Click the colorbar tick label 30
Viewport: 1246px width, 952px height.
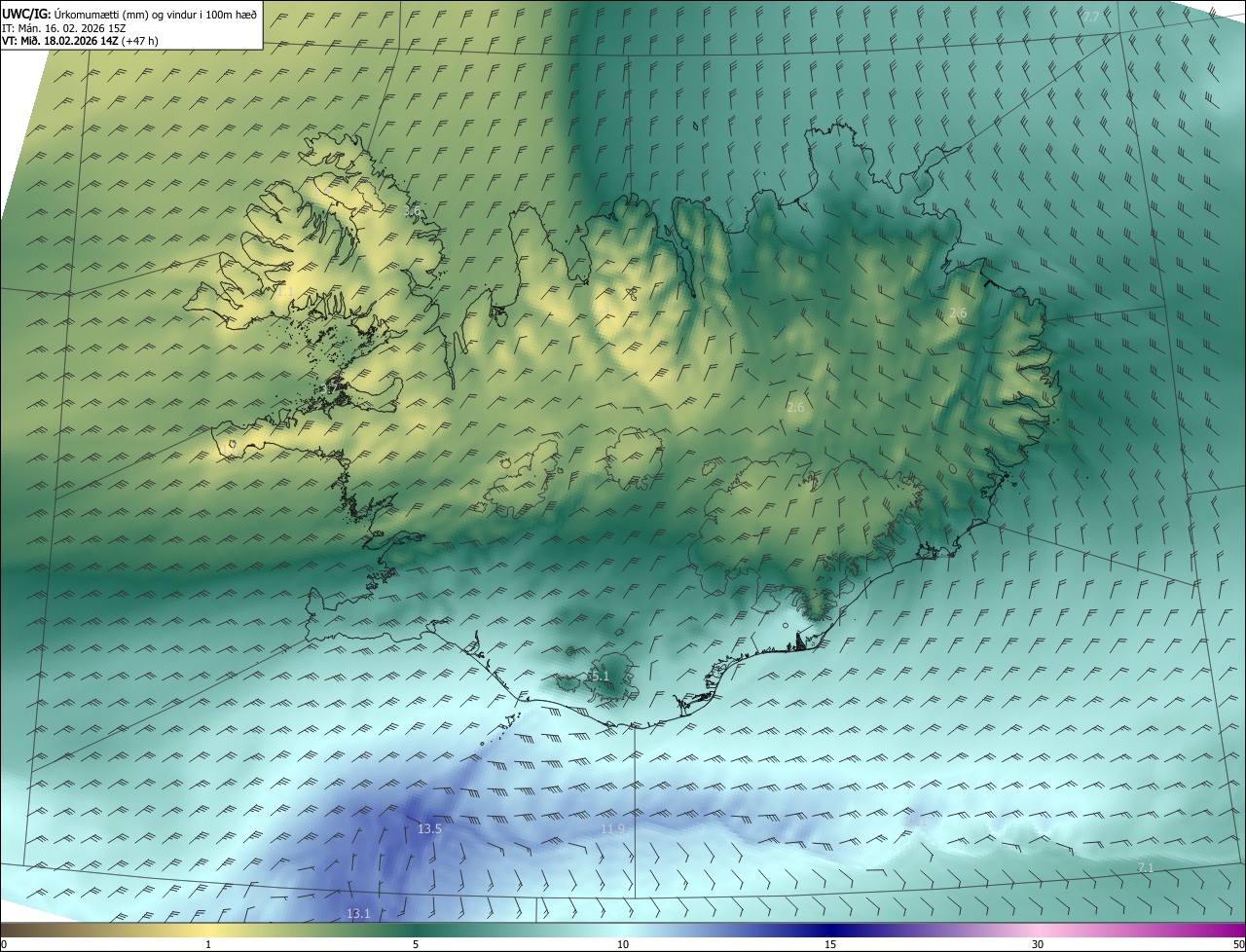point(1038,945)
